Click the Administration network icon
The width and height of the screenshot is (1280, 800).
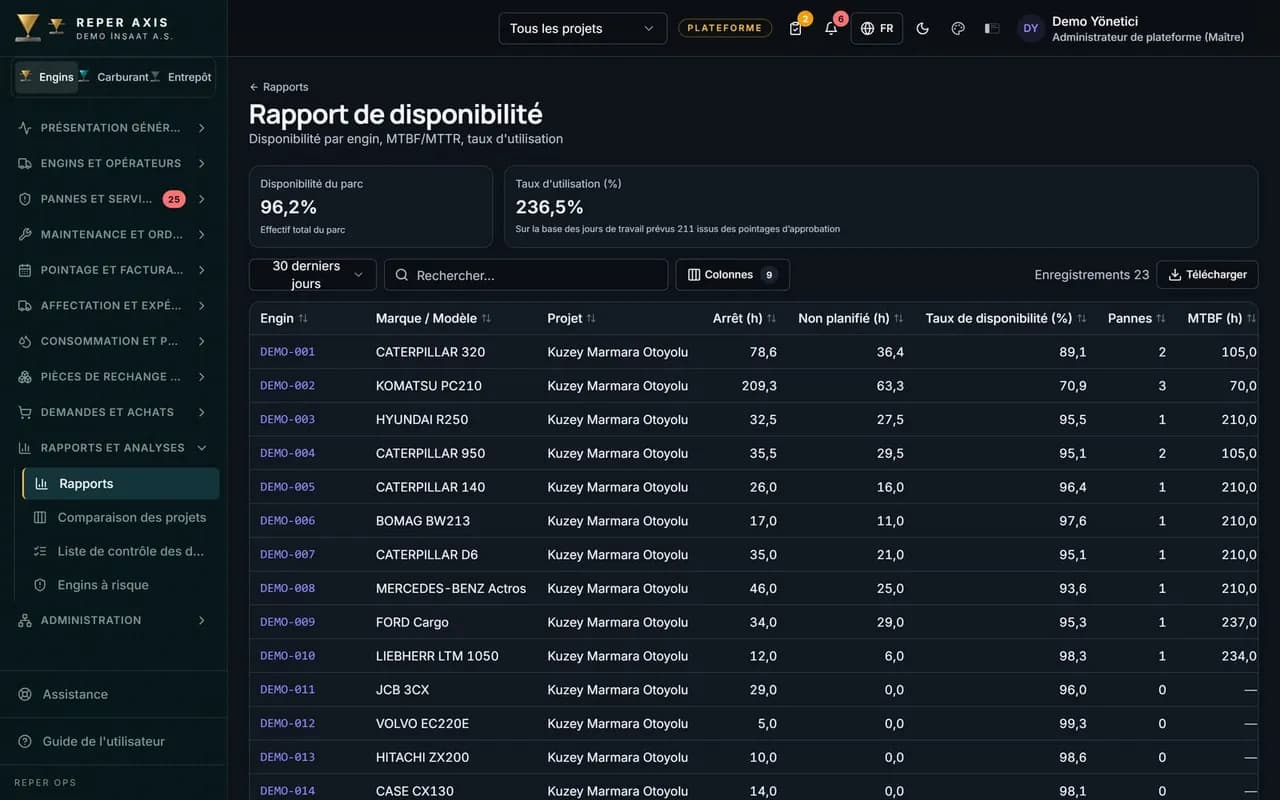25,620
